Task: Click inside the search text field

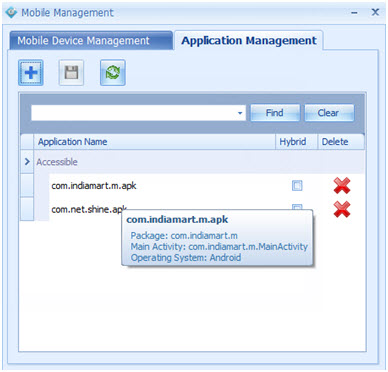Action: [x=133, y=113]
